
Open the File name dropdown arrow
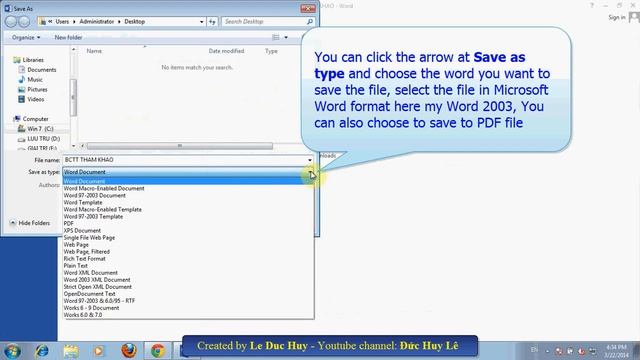pos(310,160)
